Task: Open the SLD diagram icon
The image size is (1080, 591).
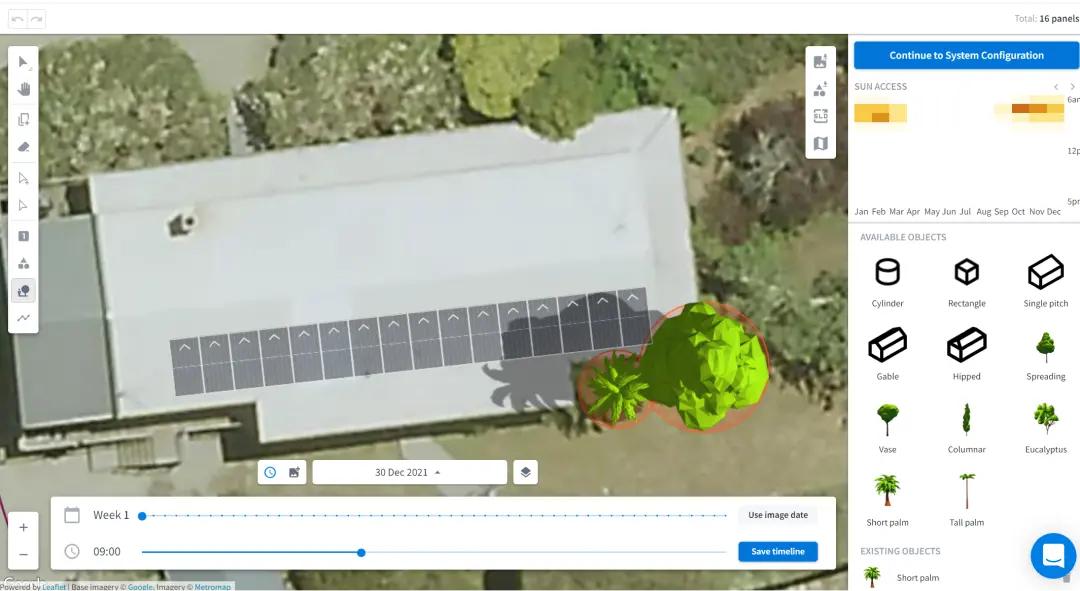Action: [820, 116]
